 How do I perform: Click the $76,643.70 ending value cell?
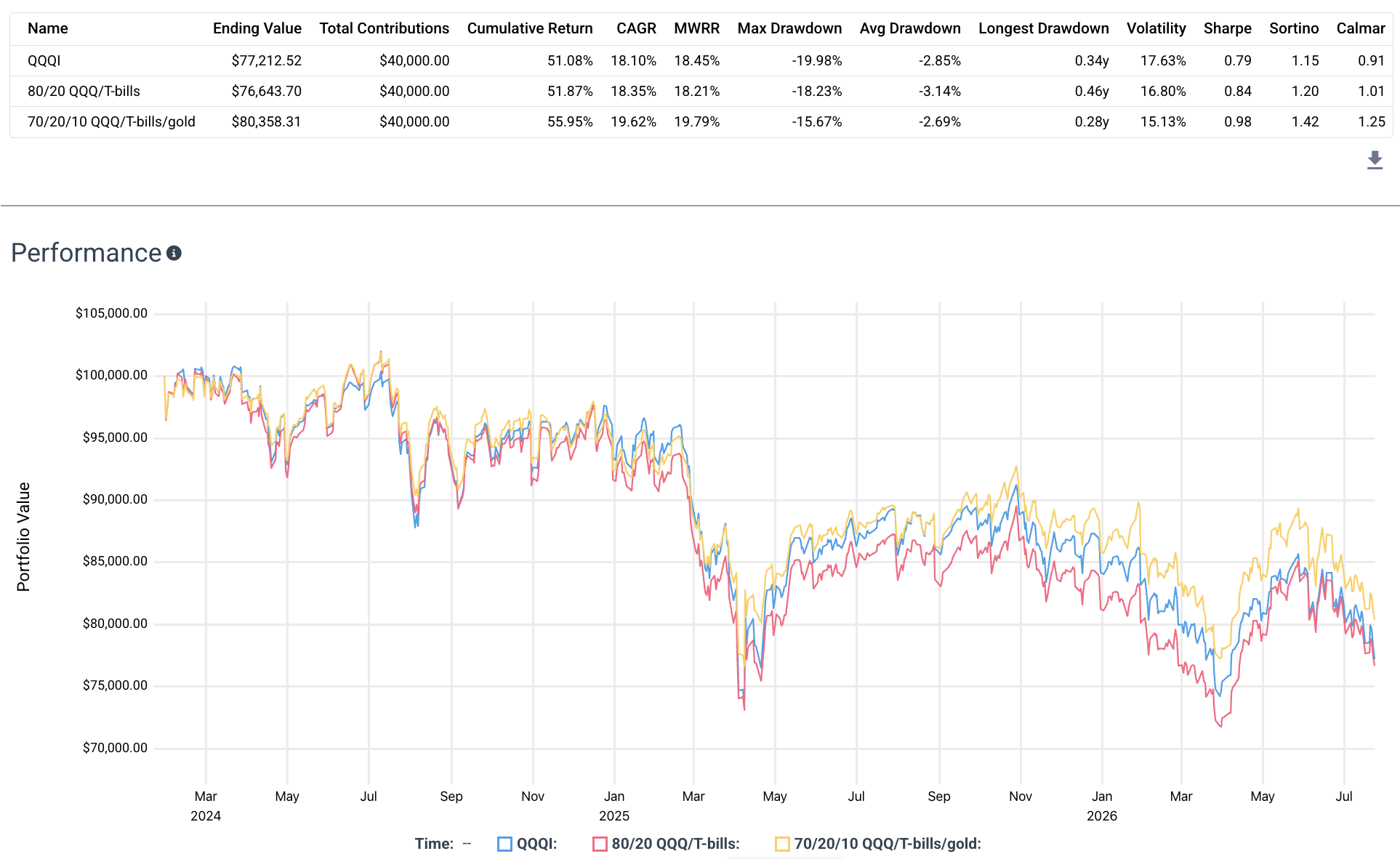(267, 91)
